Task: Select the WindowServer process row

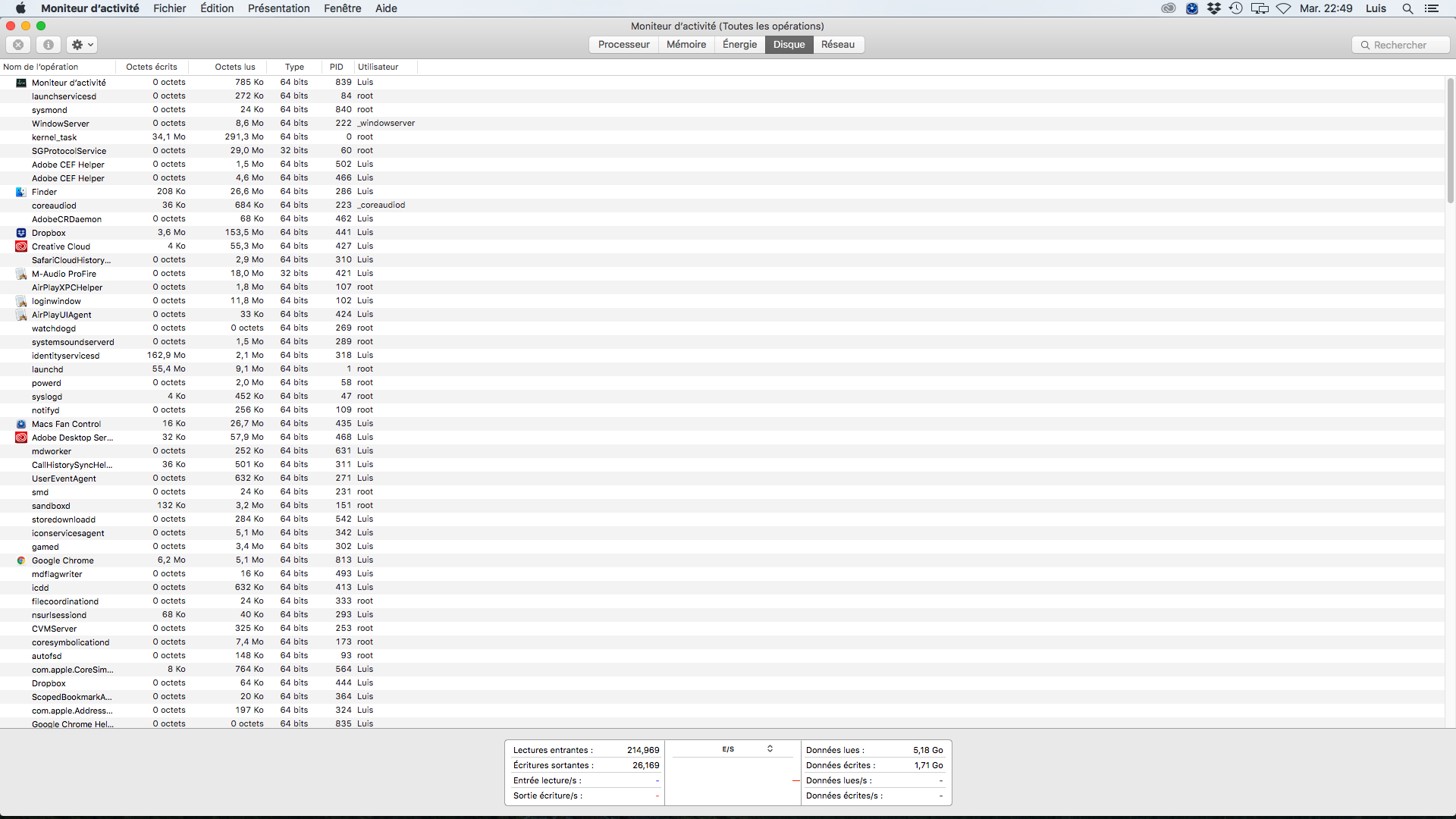Action: coord(722,124)
